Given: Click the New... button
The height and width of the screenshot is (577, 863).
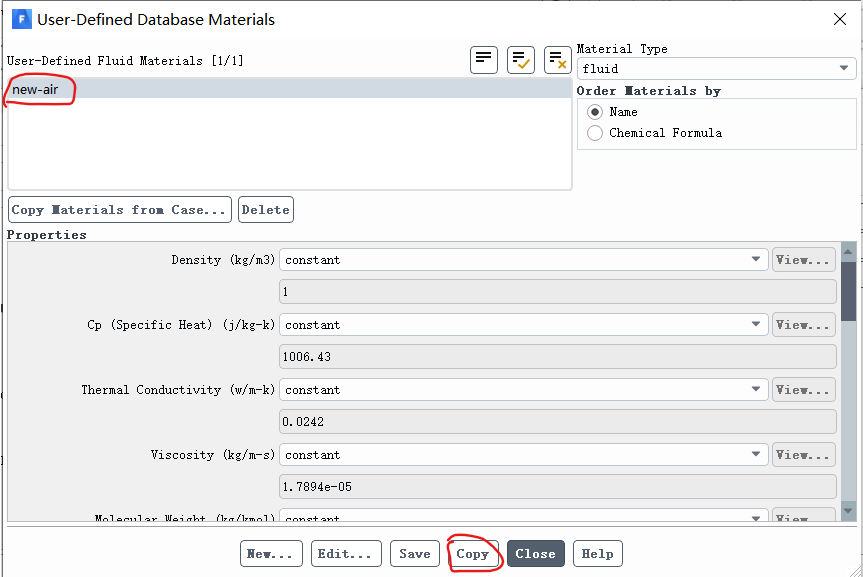Looking at the screenshot, I should 271,553.
